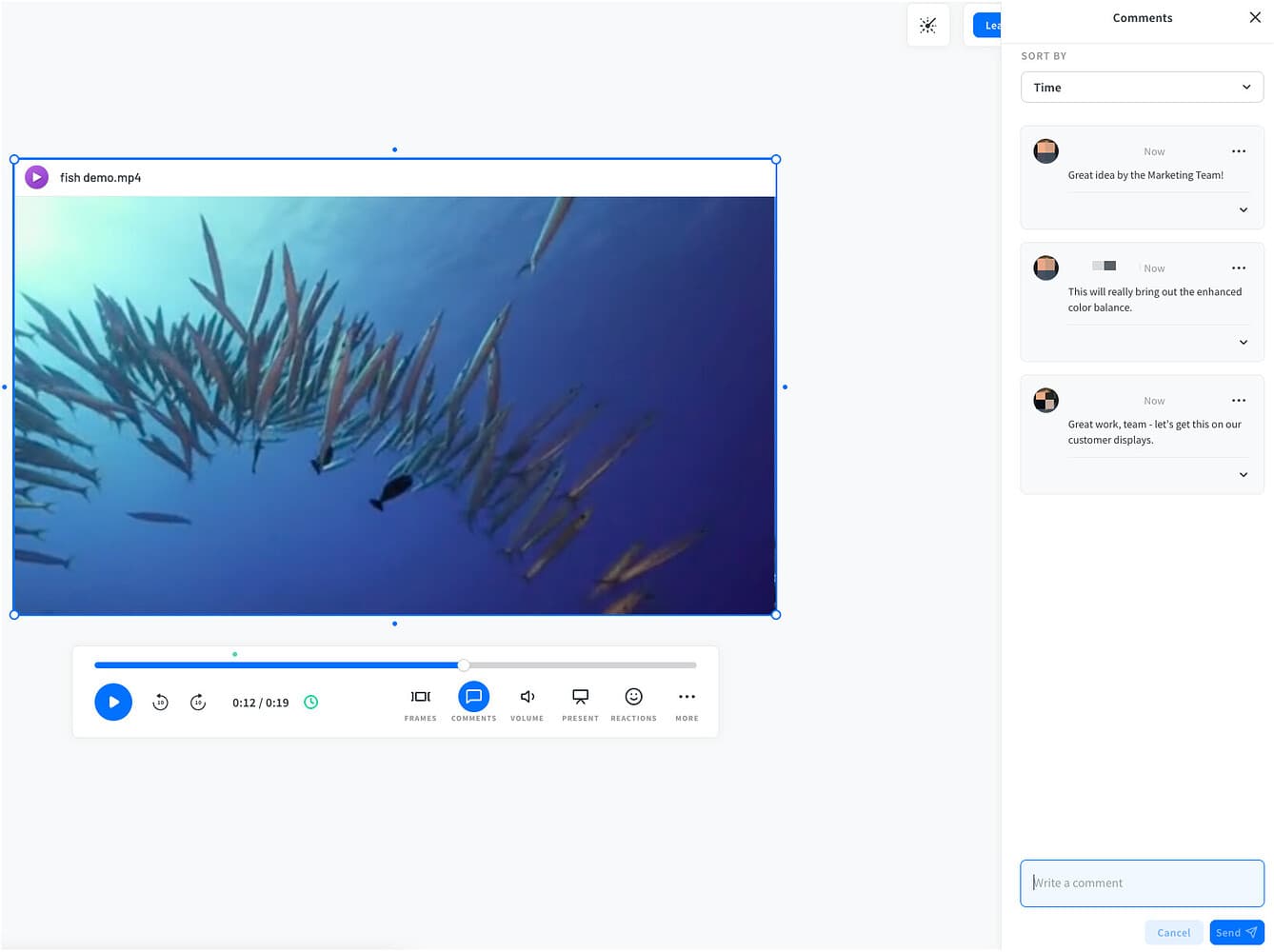The image size is (1274, 952).
Task: Cancel the comment draft
Action: 1173,932
